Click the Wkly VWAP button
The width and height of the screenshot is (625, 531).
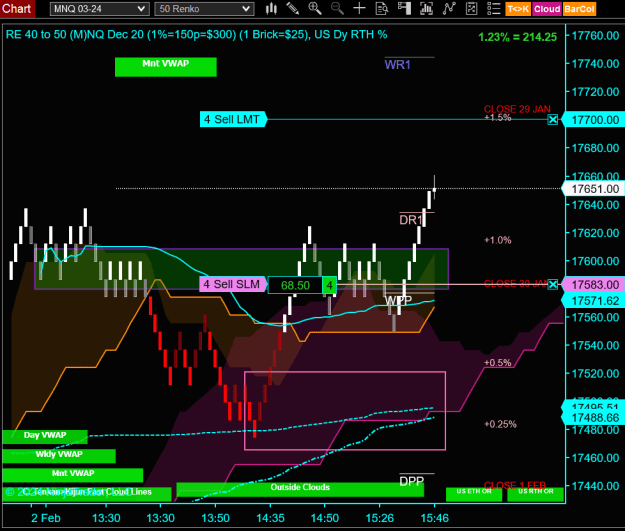[x=59, y=456]
